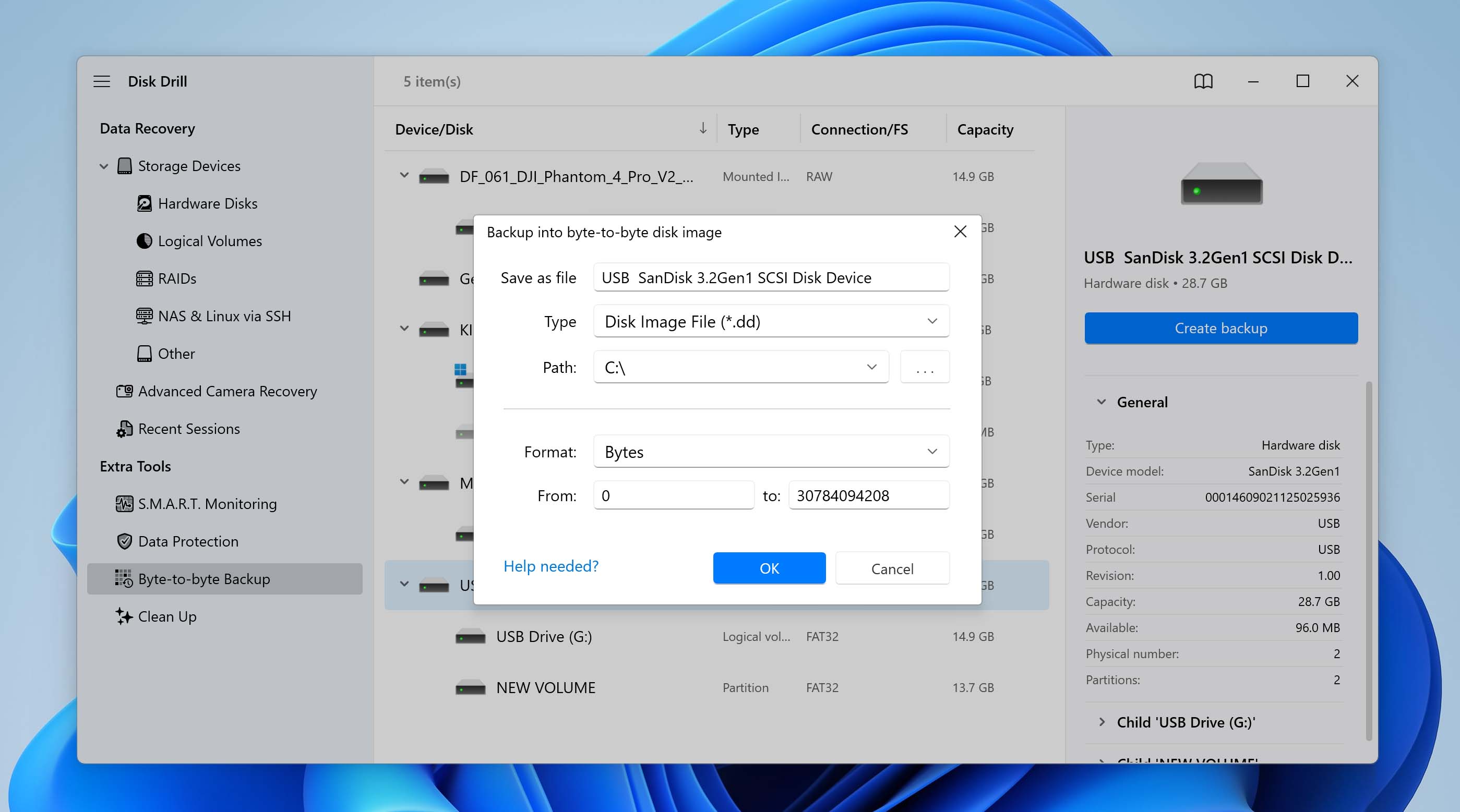
Task: Click Create backup button
Action: click(1221, 328)
